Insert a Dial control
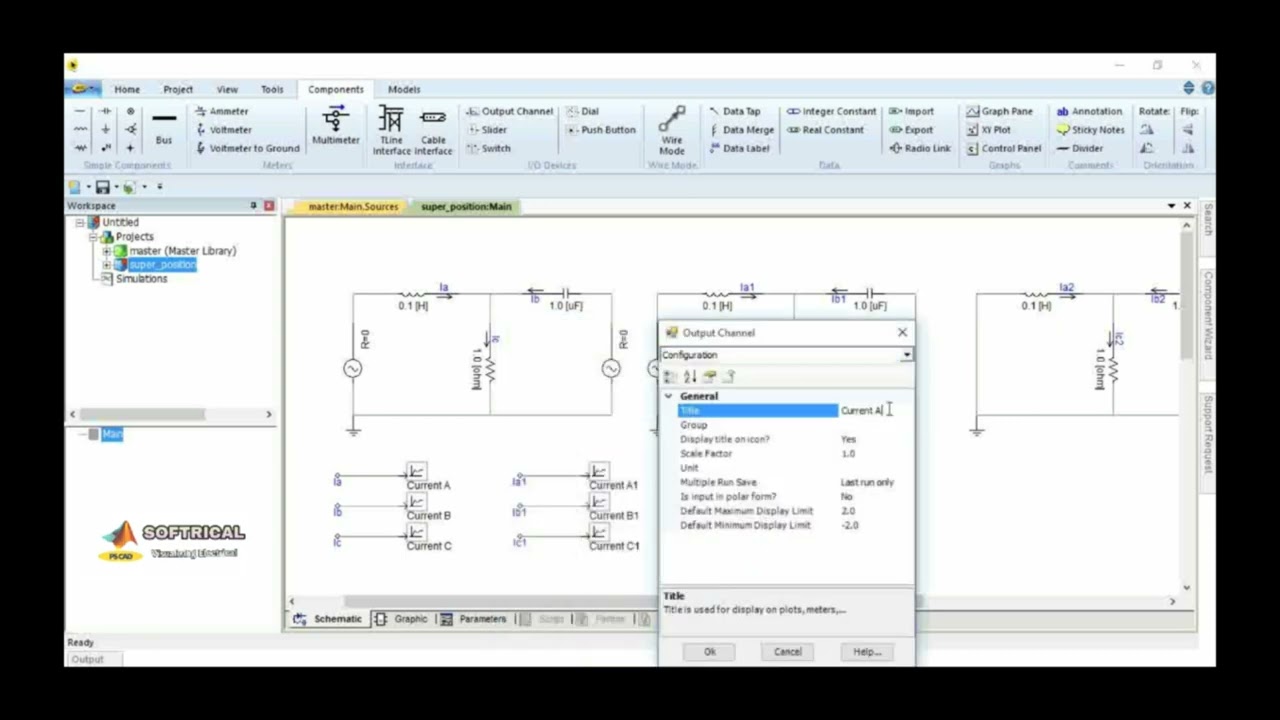 [582, 111]
